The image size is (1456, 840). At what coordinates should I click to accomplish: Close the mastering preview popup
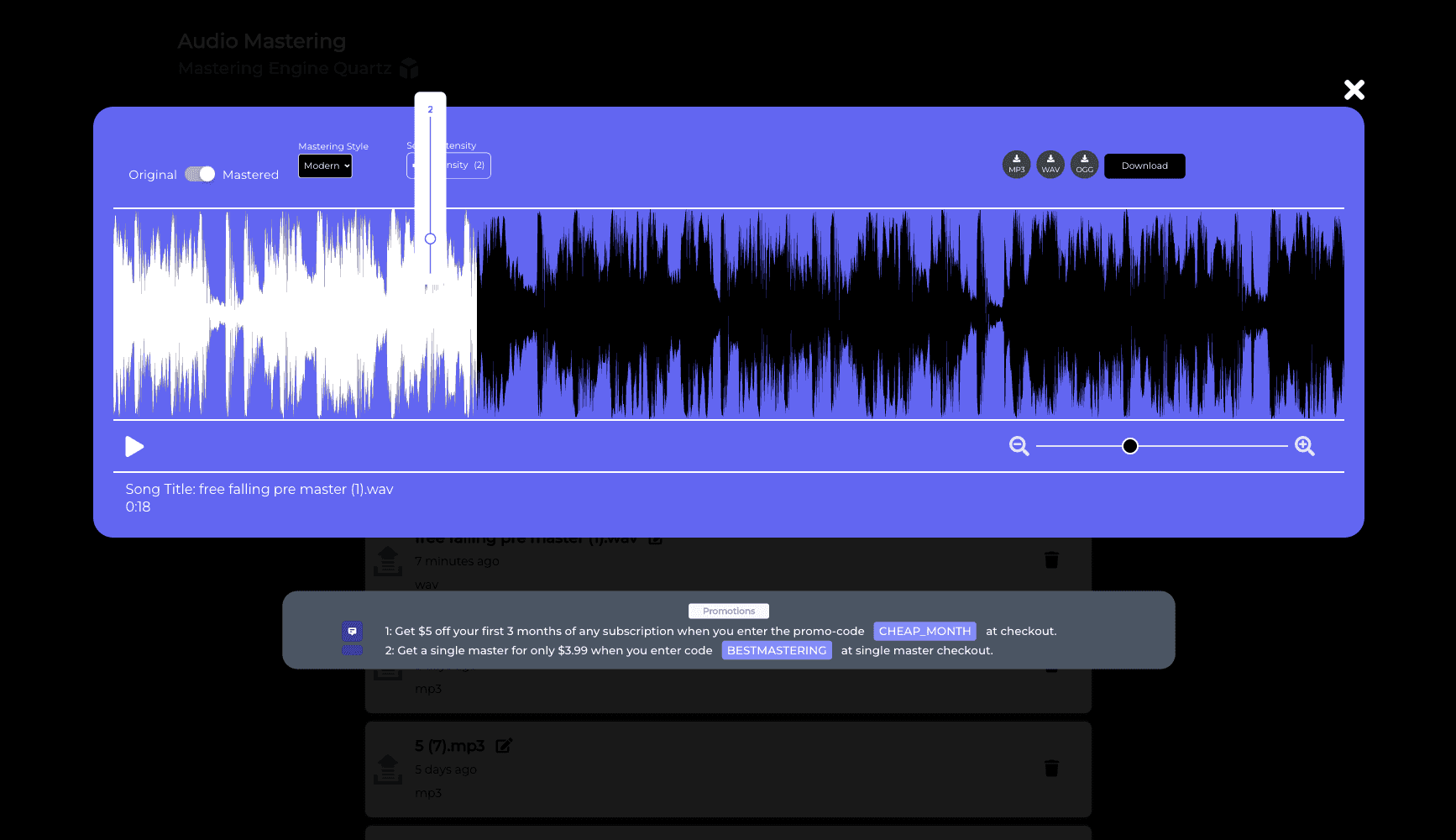[x=1354, y=90]
